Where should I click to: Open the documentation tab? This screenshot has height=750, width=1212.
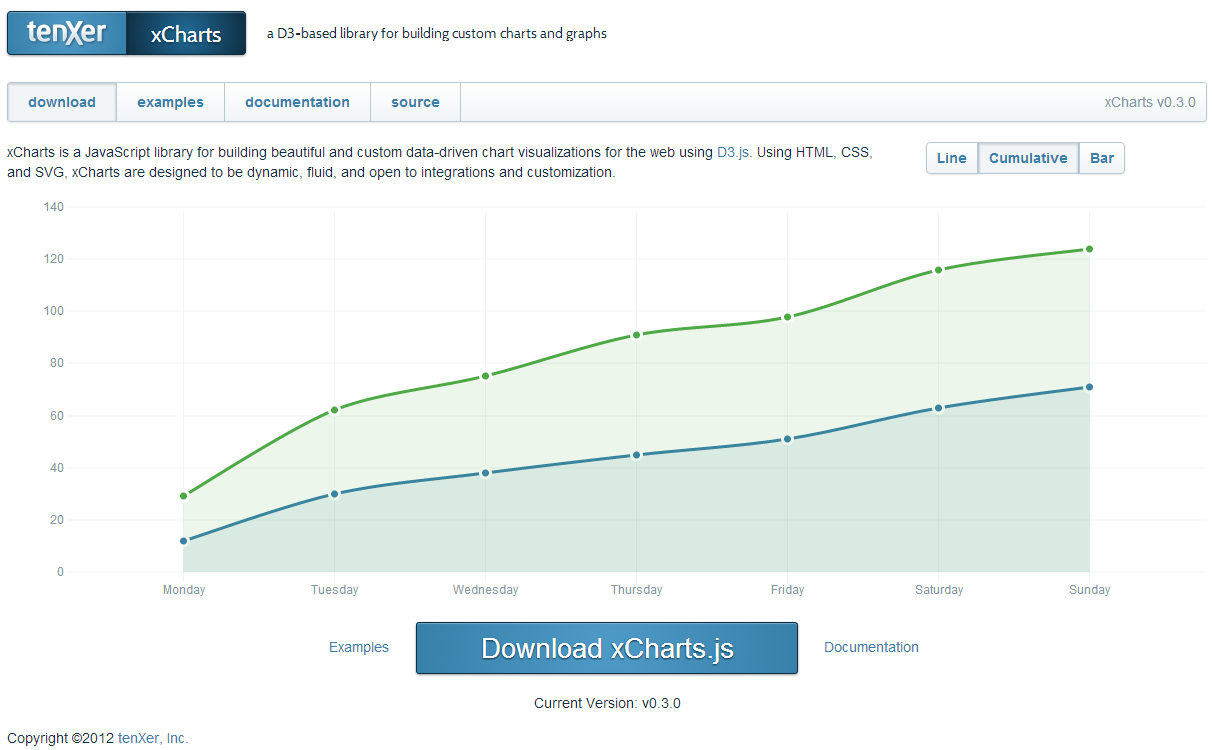coord(297,102)
